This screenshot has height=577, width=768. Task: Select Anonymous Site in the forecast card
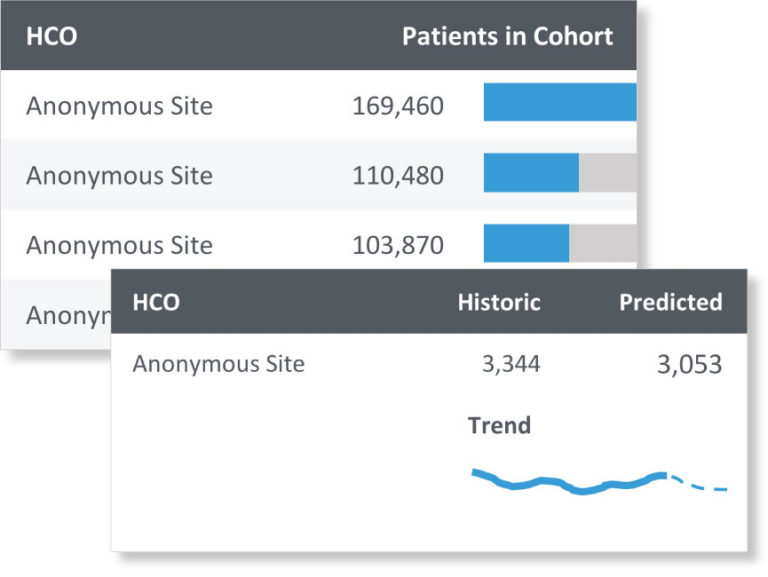click(x=218, y=364)
